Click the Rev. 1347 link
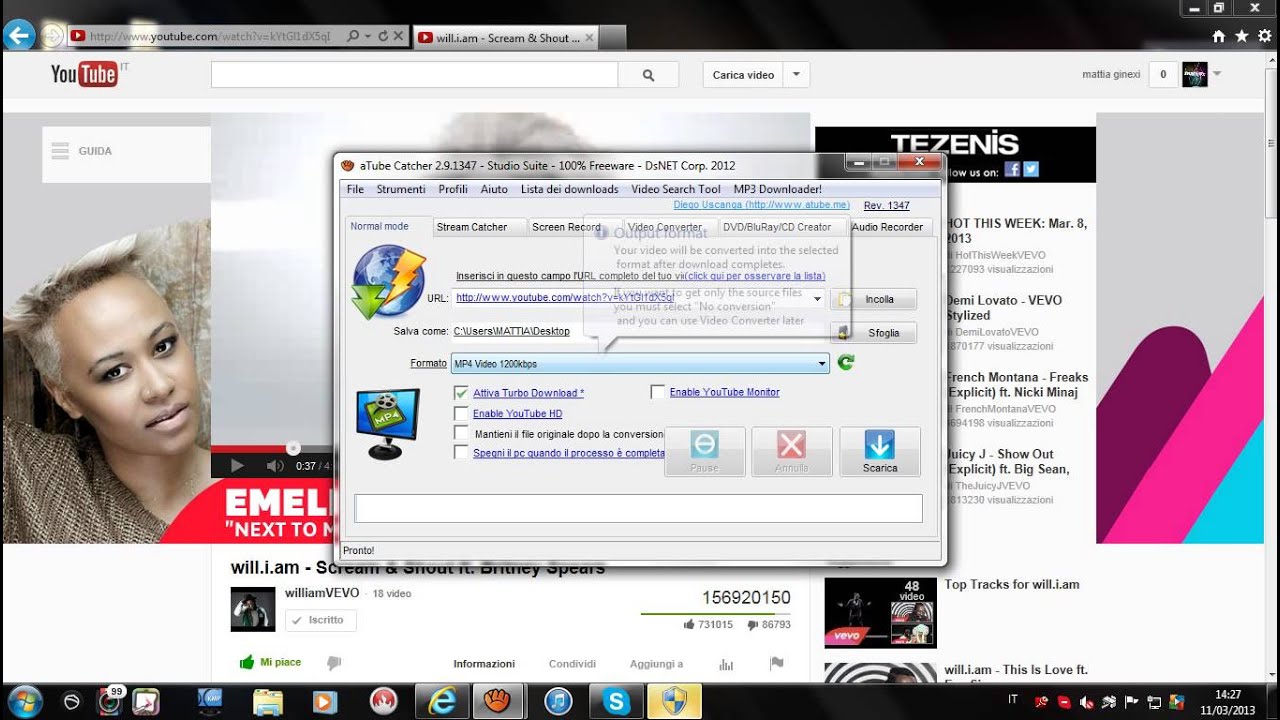 tap(887, 205)
